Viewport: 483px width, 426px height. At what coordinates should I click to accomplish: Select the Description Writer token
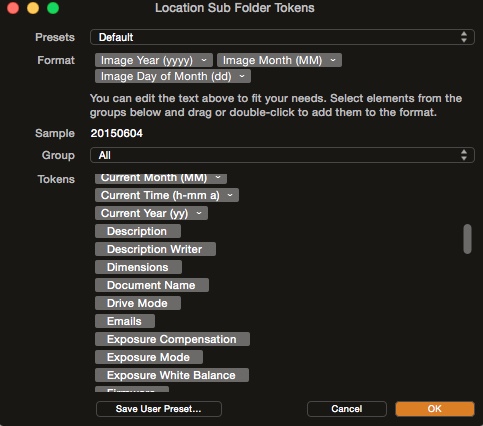(155, 249)
